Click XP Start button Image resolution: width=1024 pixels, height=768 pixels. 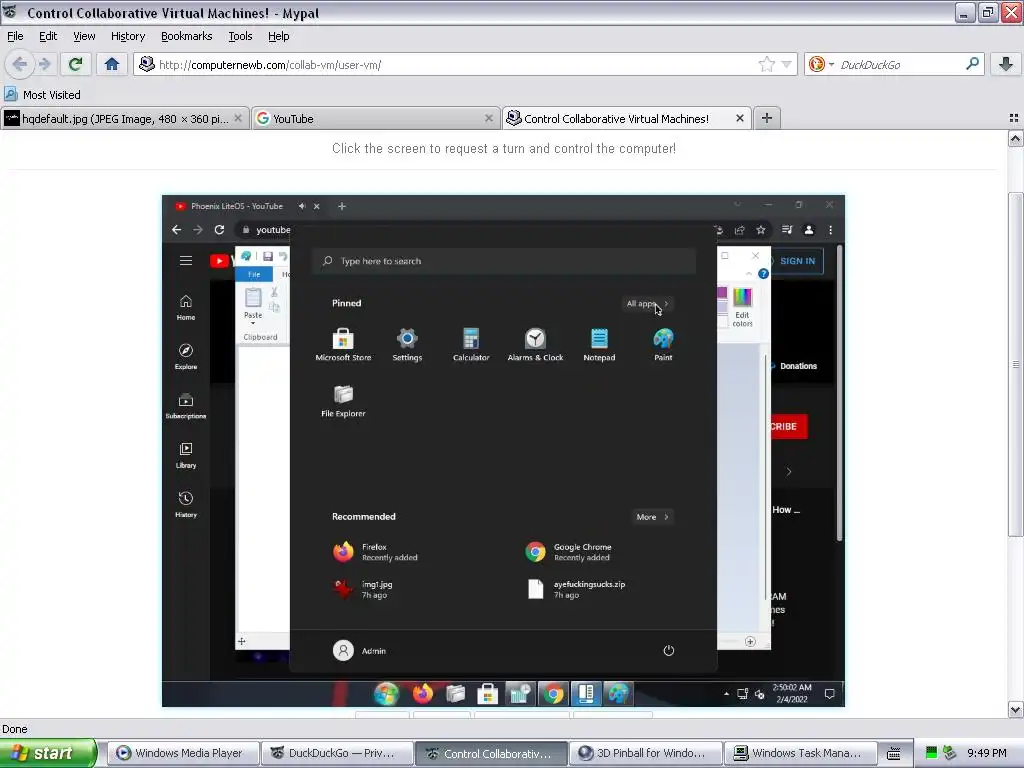coord(48,753)
